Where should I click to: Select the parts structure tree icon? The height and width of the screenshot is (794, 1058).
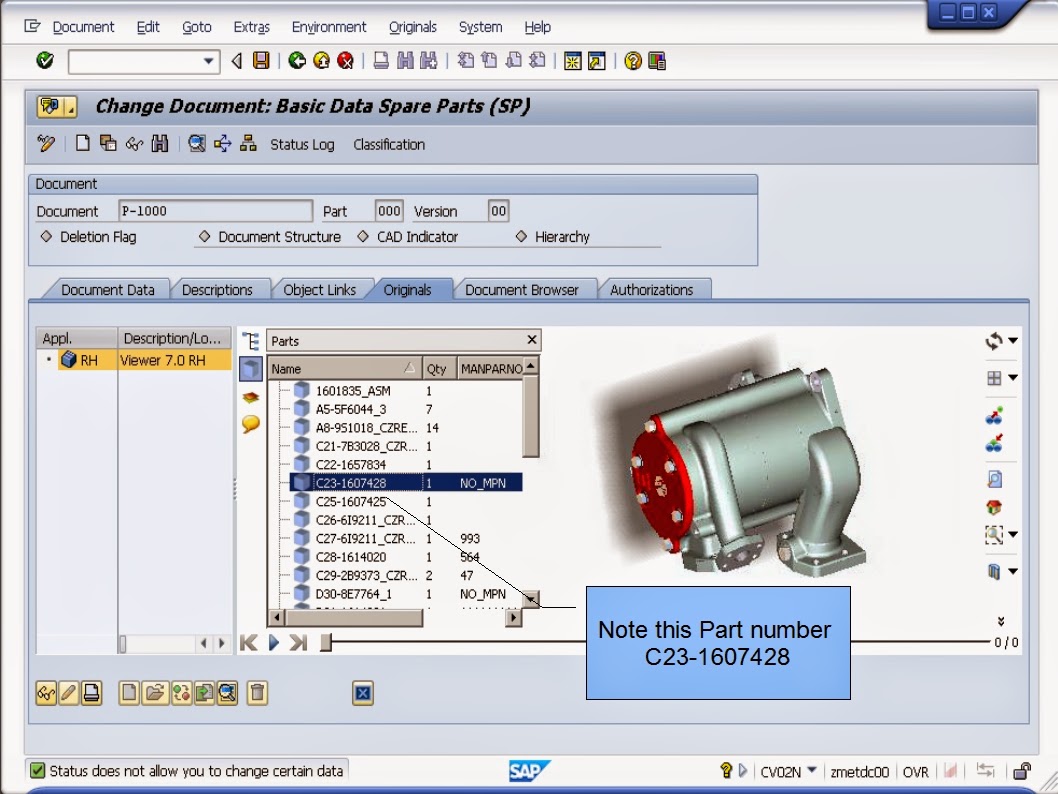coord(251,340)
